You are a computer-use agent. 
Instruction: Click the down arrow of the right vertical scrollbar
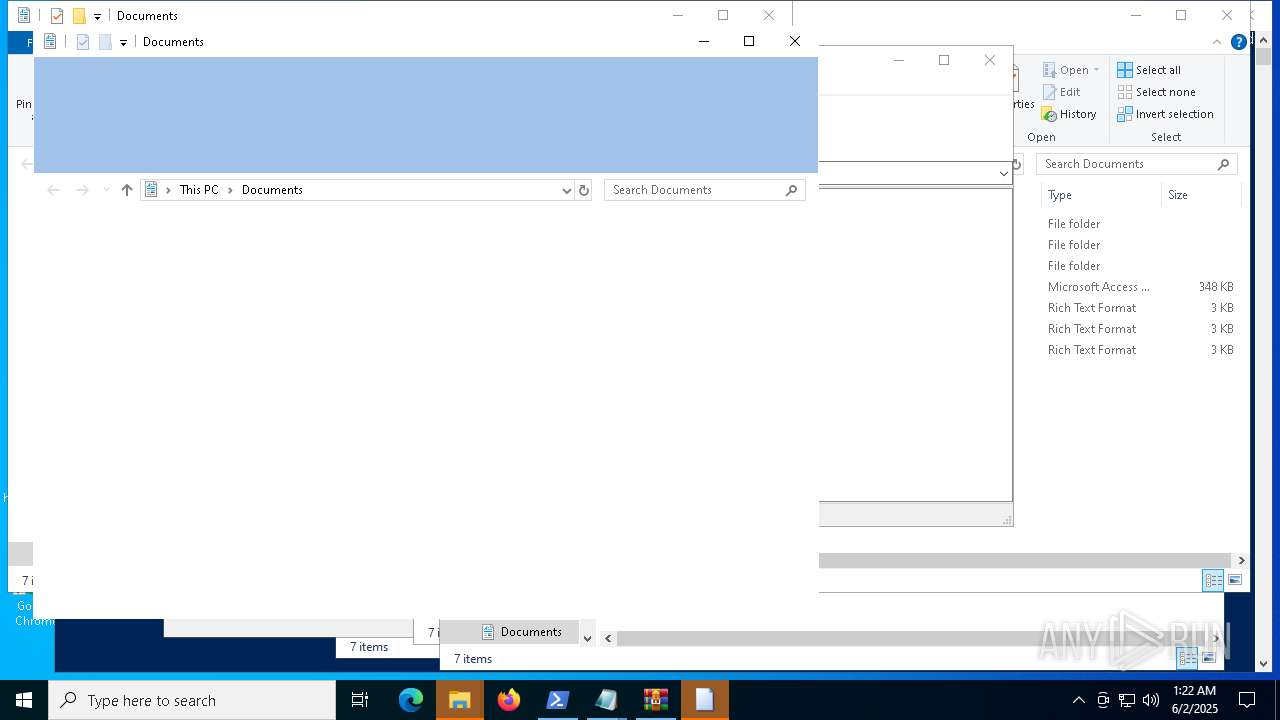[1263, 663]
